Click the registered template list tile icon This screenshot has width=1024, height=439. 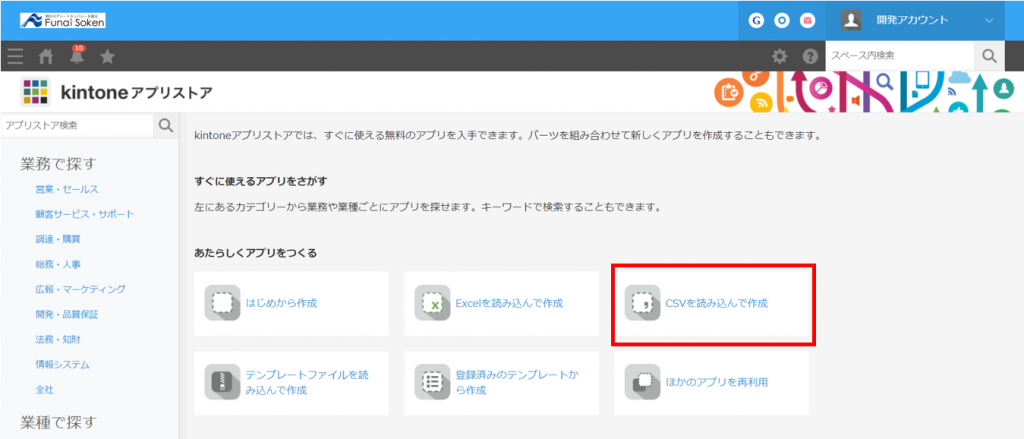(432, 382)
